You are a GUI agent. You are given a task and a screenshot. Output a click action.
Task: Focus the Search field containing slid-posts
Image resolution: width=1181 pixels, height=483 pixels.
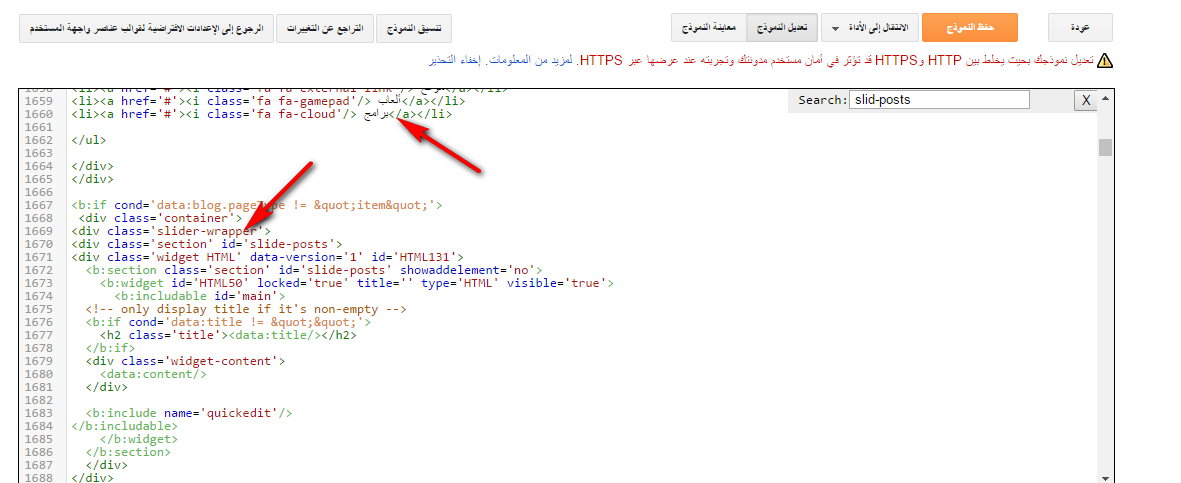938,100
